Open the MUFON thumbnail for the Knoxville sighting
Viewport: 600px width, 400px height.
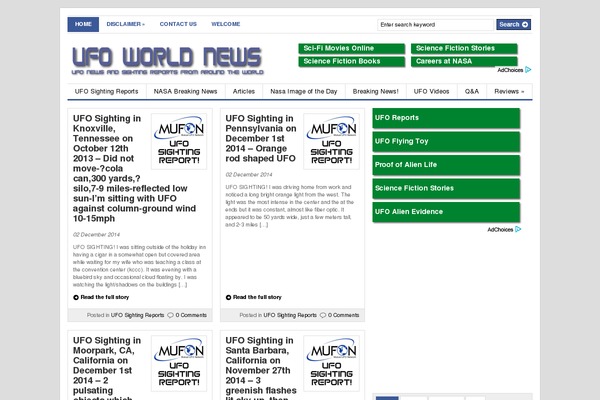click(x=179, y=139)
